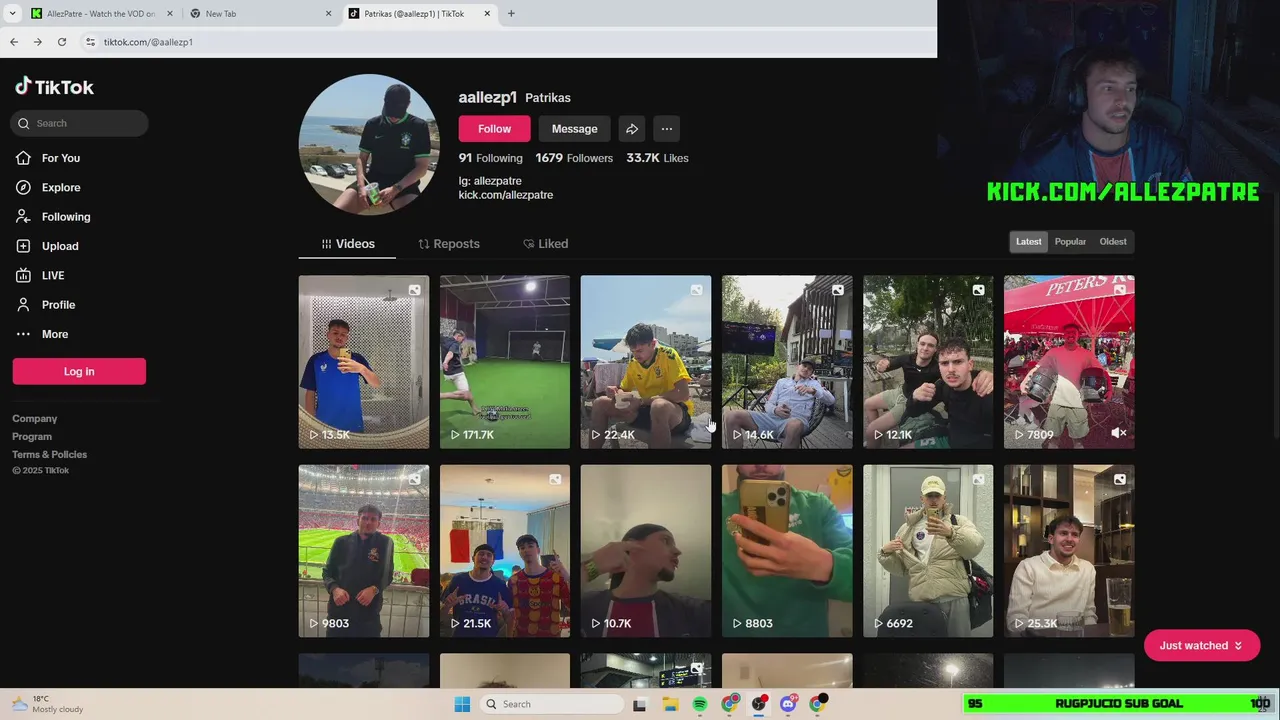Open the video with 25.3K views
This screenshot has width=1280, height=720.
(x=1069, y=551)
